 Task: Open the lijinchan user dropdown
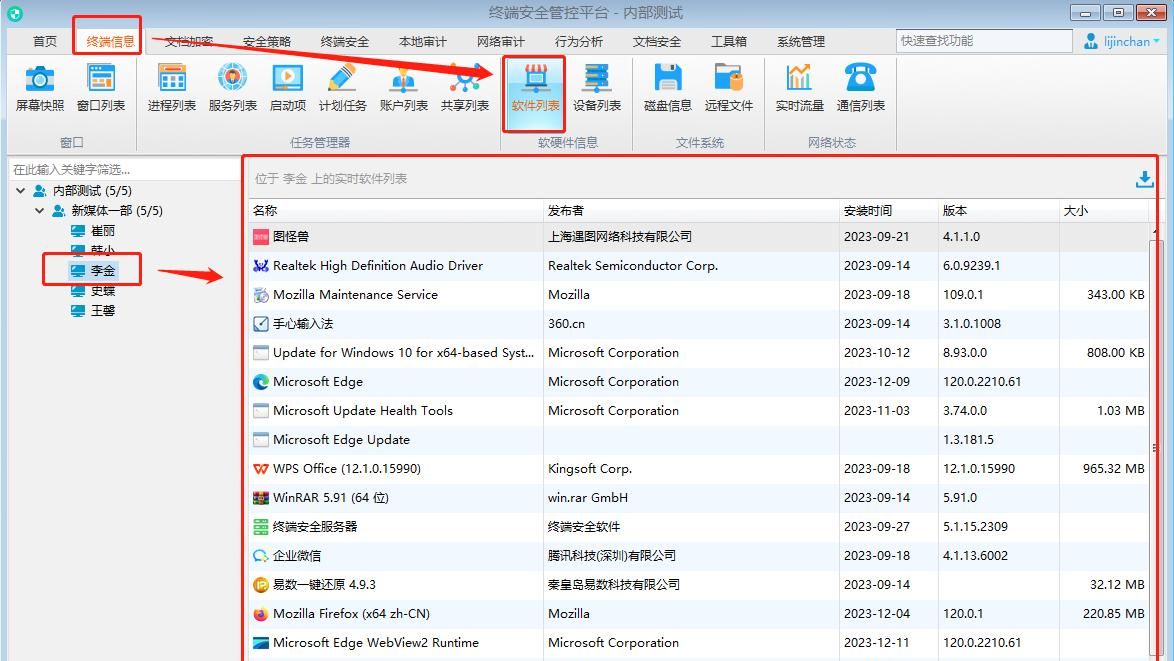pos(1122,42)
